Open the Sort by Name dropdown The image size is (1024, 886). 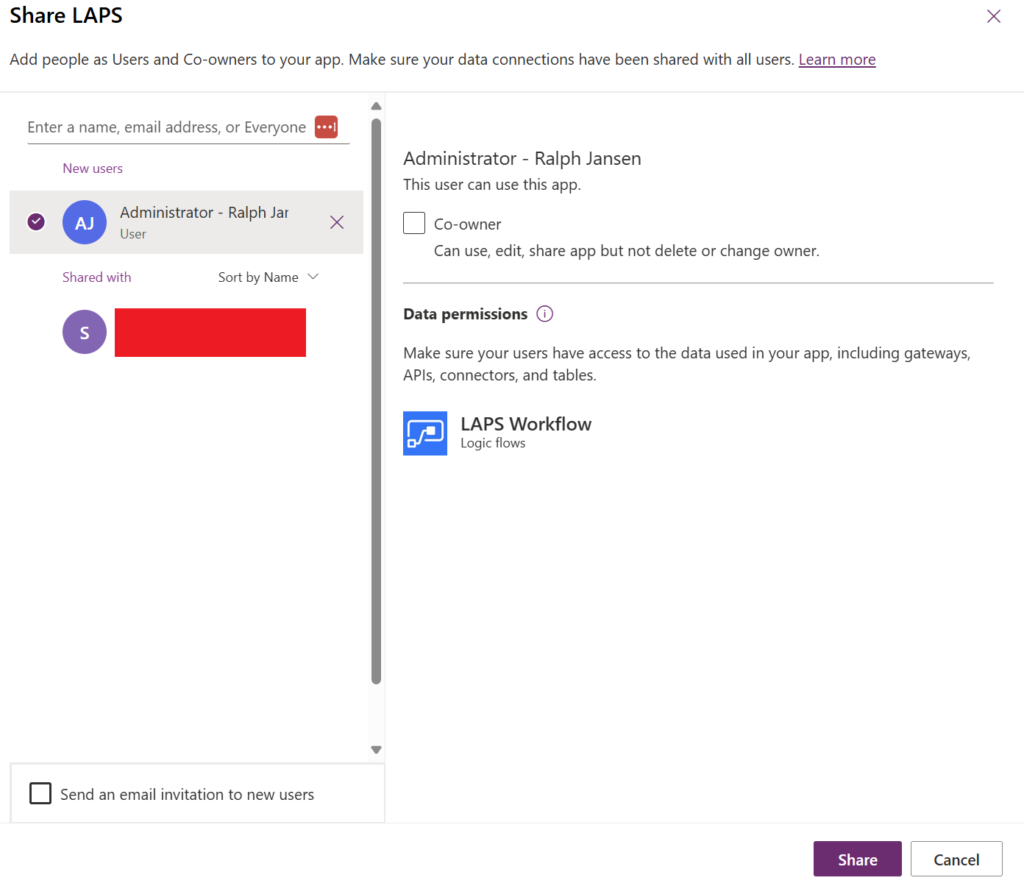(268, 277)
